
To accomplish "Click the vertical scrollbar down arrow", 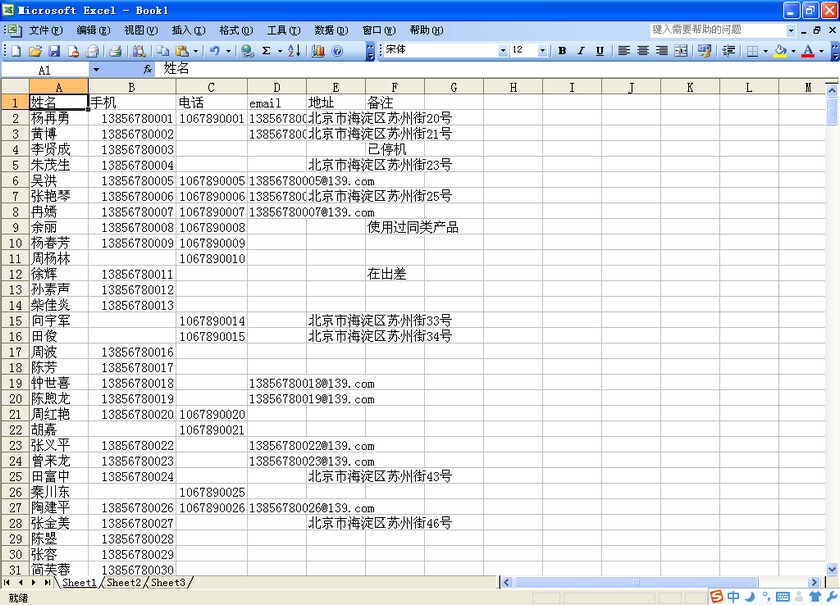I will tap(831, 570).
